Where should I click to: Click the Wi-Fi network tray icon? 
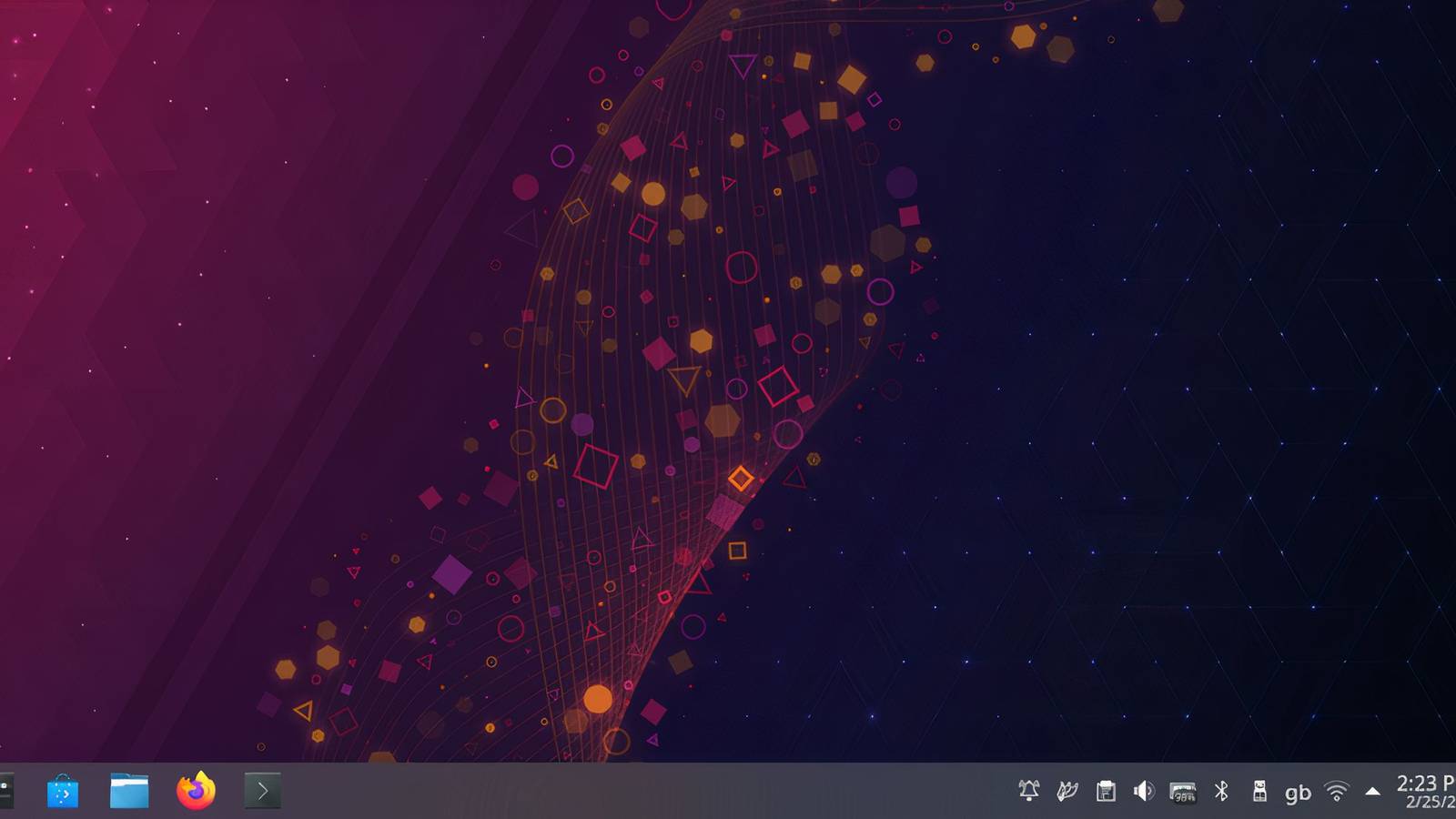pyautogui.click(x=1334, y=791)
